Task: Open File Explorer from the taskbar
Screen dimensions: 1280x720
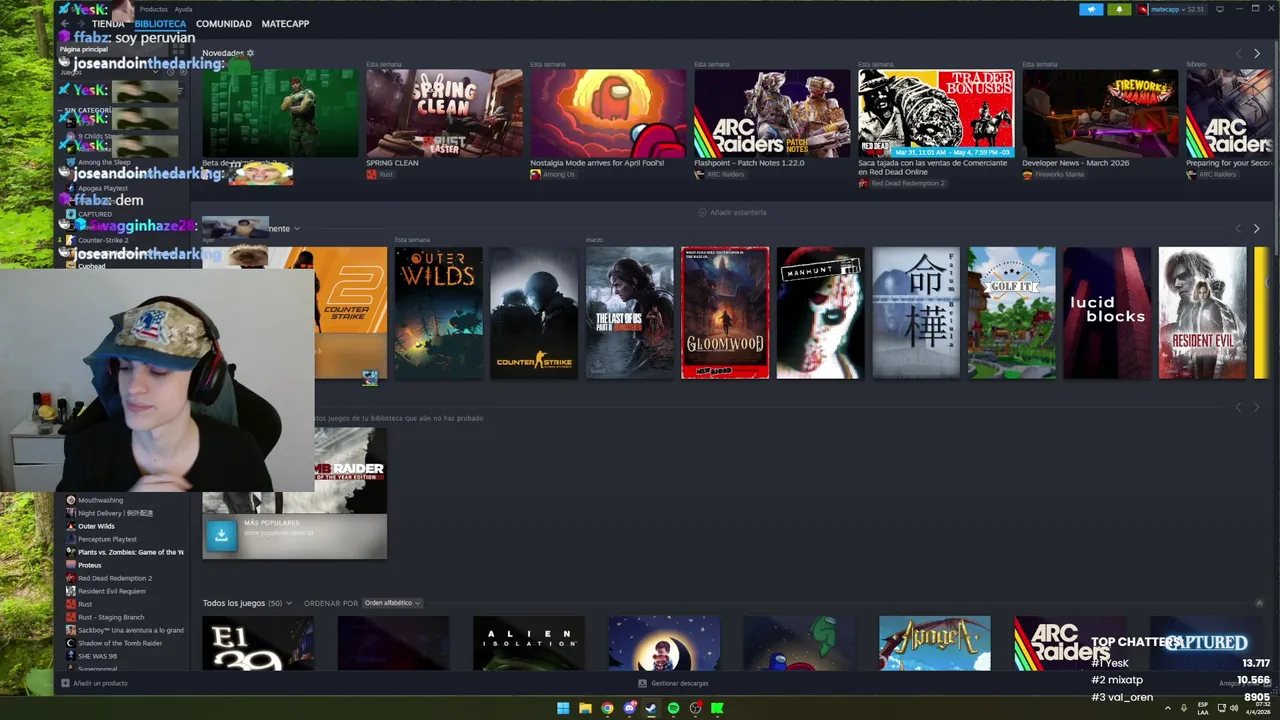Action: coord(585,708)
